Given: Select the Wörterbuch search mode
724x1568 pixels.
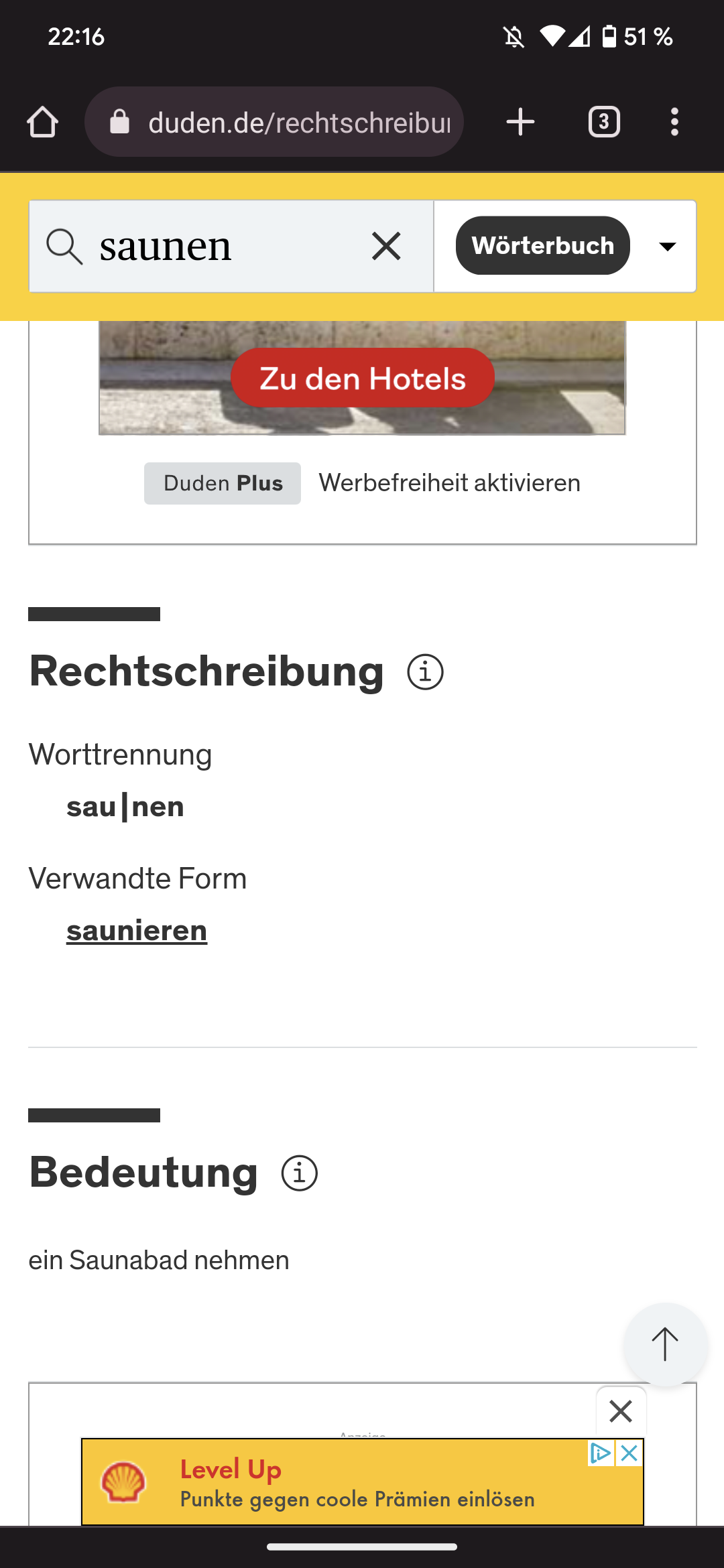Looking at the screenshot, I should click(542, 246).
